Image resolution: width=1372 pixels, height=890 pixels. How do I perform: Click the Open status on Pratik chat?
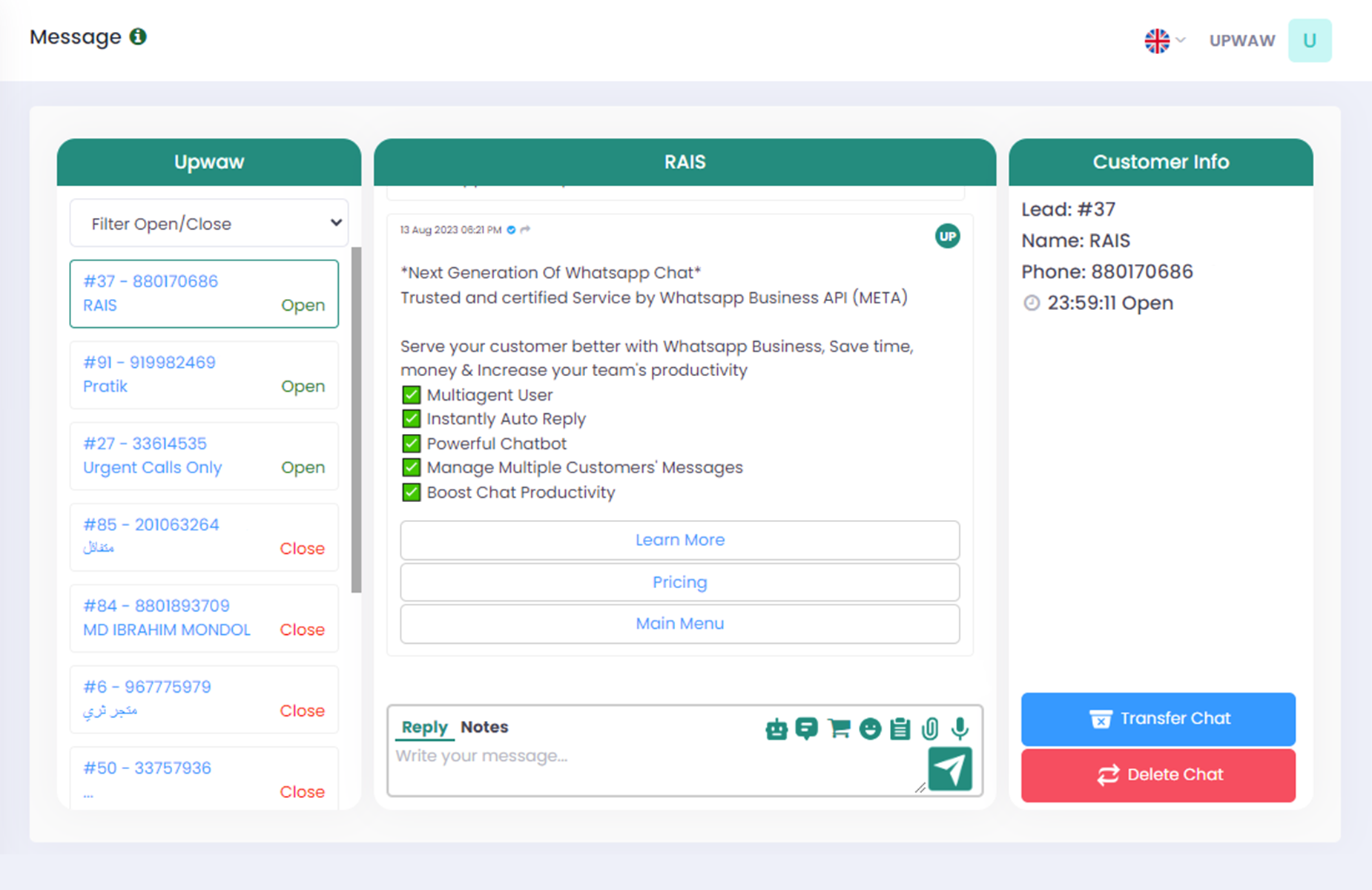point(303,386)
